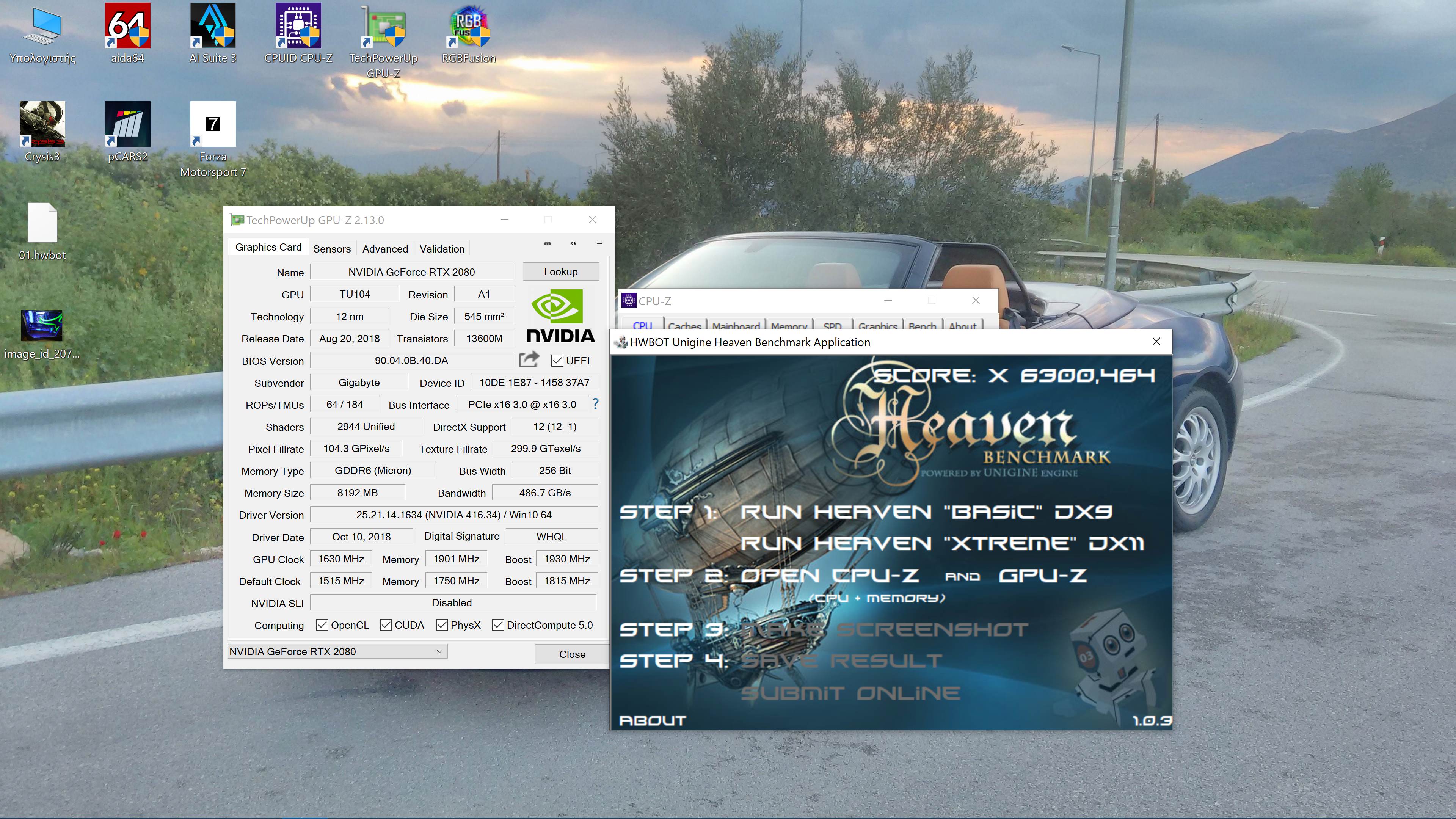Click the CPU-Z title bar icon
The width and height of the screenshot is (1456, 819).
[x=629, y=301]
